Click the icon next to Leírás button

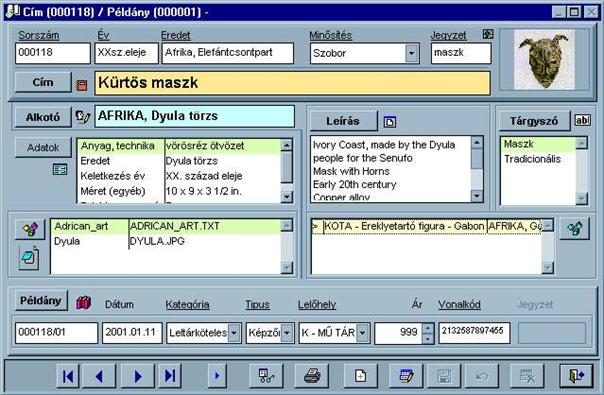pos(390,123)
